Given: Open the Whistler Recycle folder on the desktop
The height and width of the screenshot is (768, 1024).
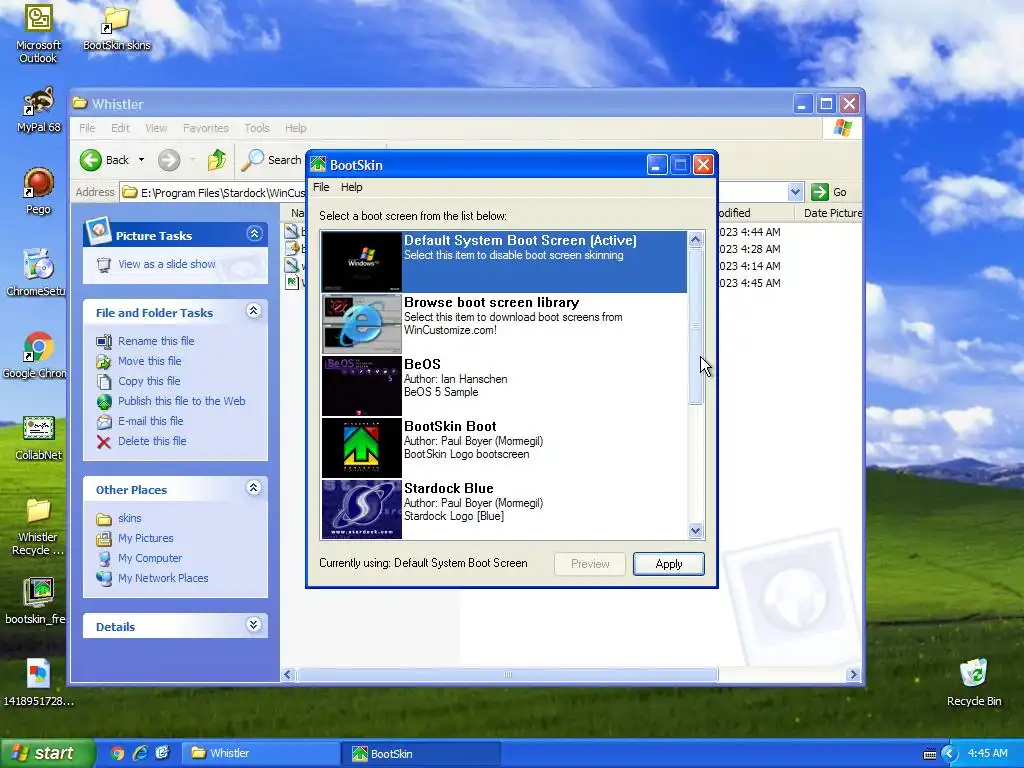Looking at the screenshot, I should (38, 526).
